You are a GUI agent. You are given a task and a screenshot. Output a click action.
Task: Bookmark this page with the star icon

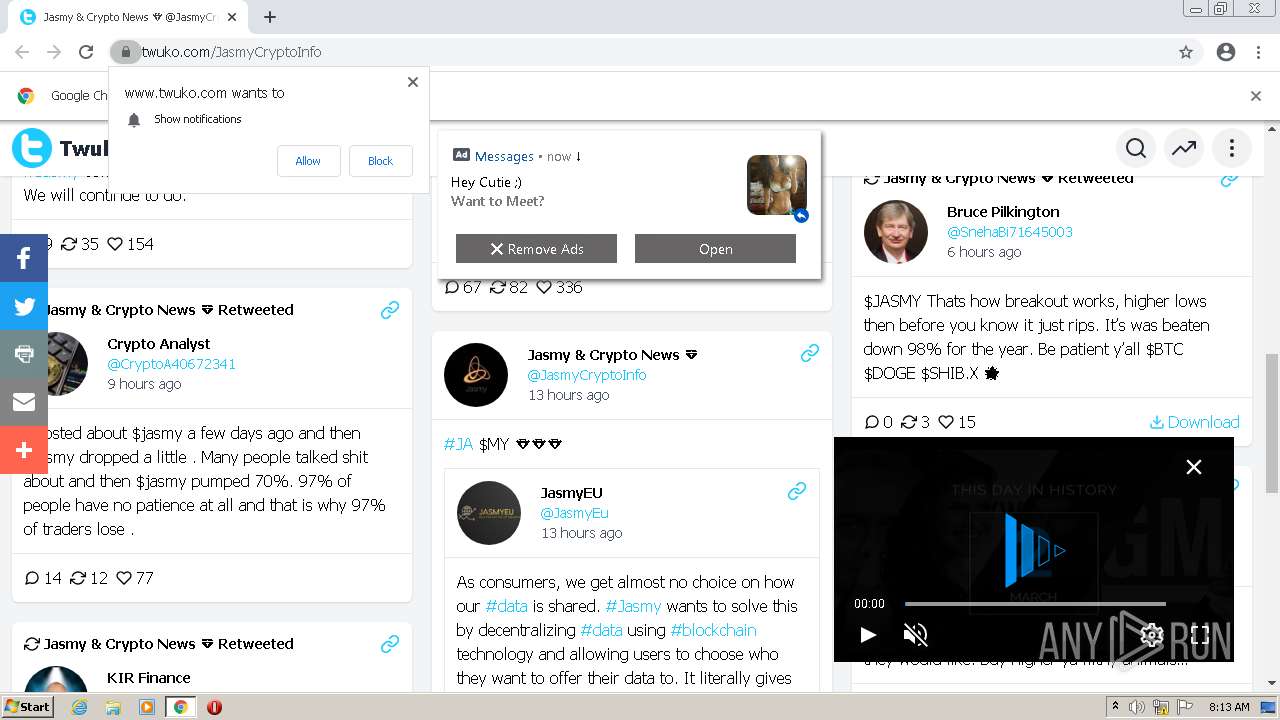pos(1186,52)
